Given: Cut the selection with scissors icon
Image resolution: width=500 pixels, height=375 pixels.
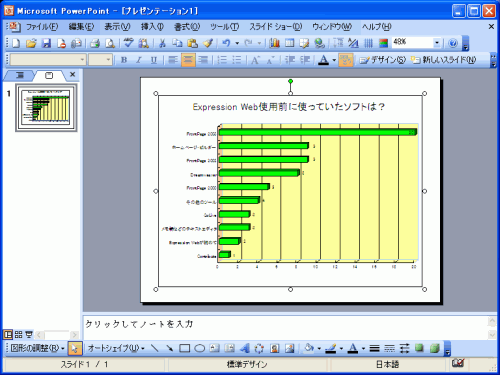Looking at the screenshot, I should (162, 43).
